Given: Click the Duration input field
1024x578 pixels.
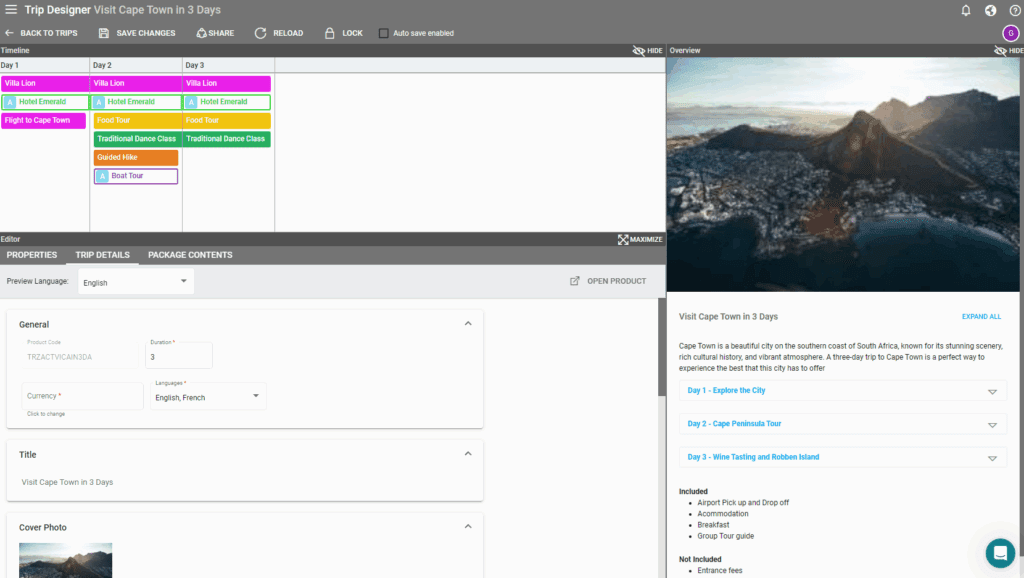Looking at the screenshot, I should pos(178,357).
